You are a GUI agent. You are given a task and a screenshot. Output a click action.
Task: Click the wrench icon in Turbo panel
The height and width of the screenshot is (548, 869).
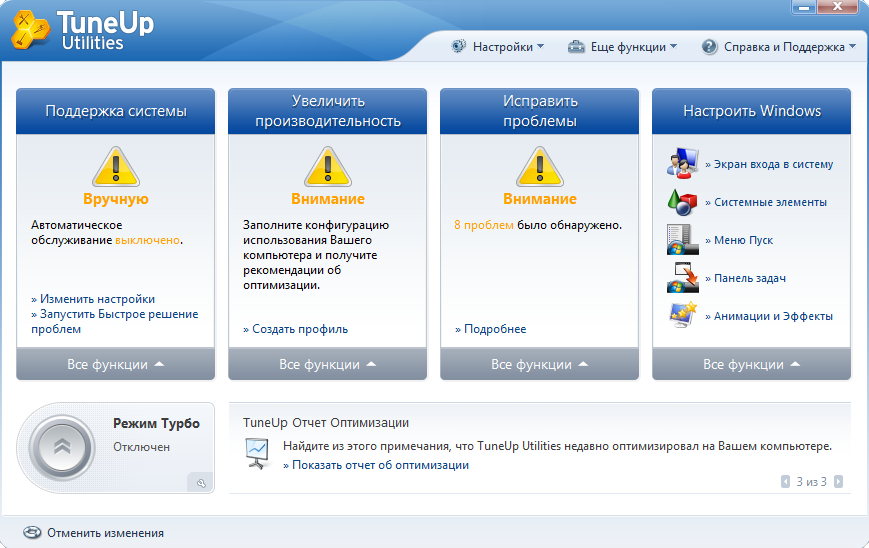tap(201, 483)
